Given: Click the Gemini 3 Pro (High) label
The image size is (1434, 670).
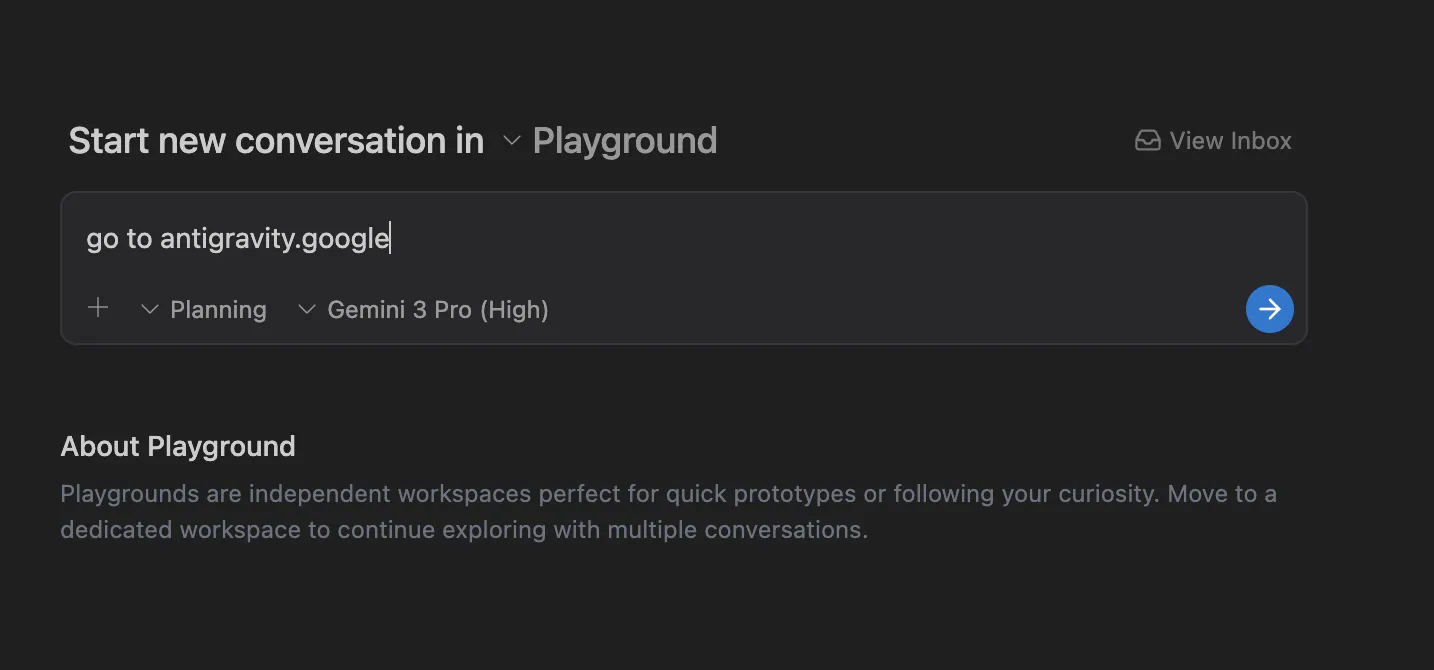Looking at the screenshot, I should point(437,309).
